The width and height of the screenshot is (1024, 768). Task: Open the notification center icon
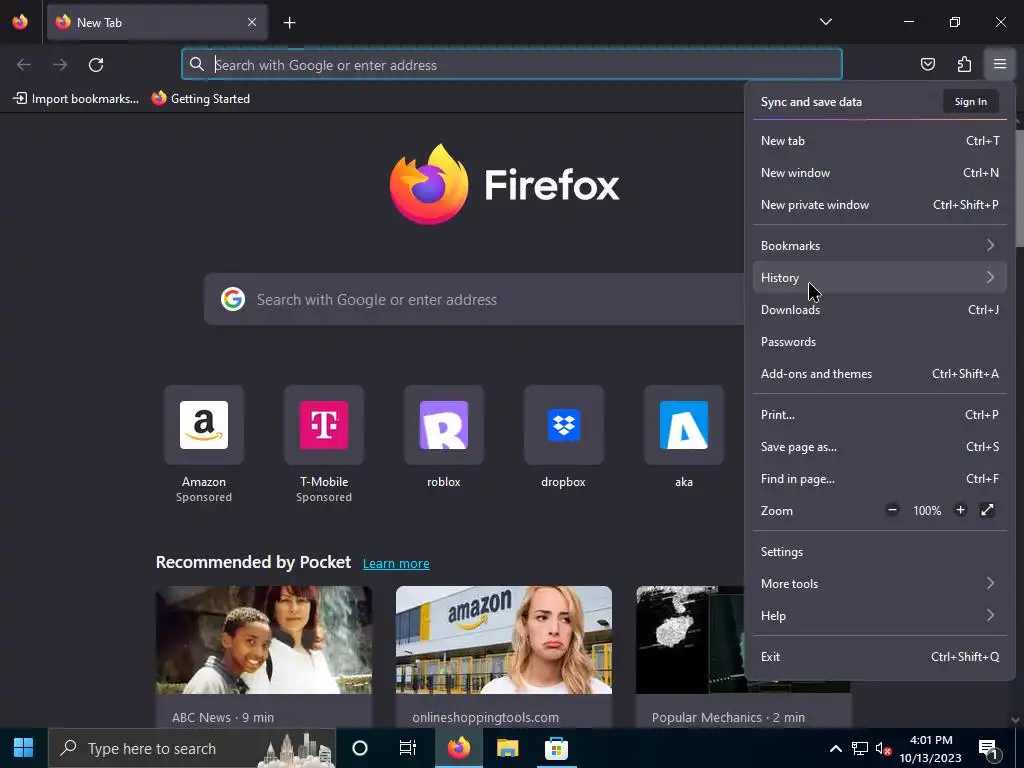pyautogui.click(x=989, y=748)
